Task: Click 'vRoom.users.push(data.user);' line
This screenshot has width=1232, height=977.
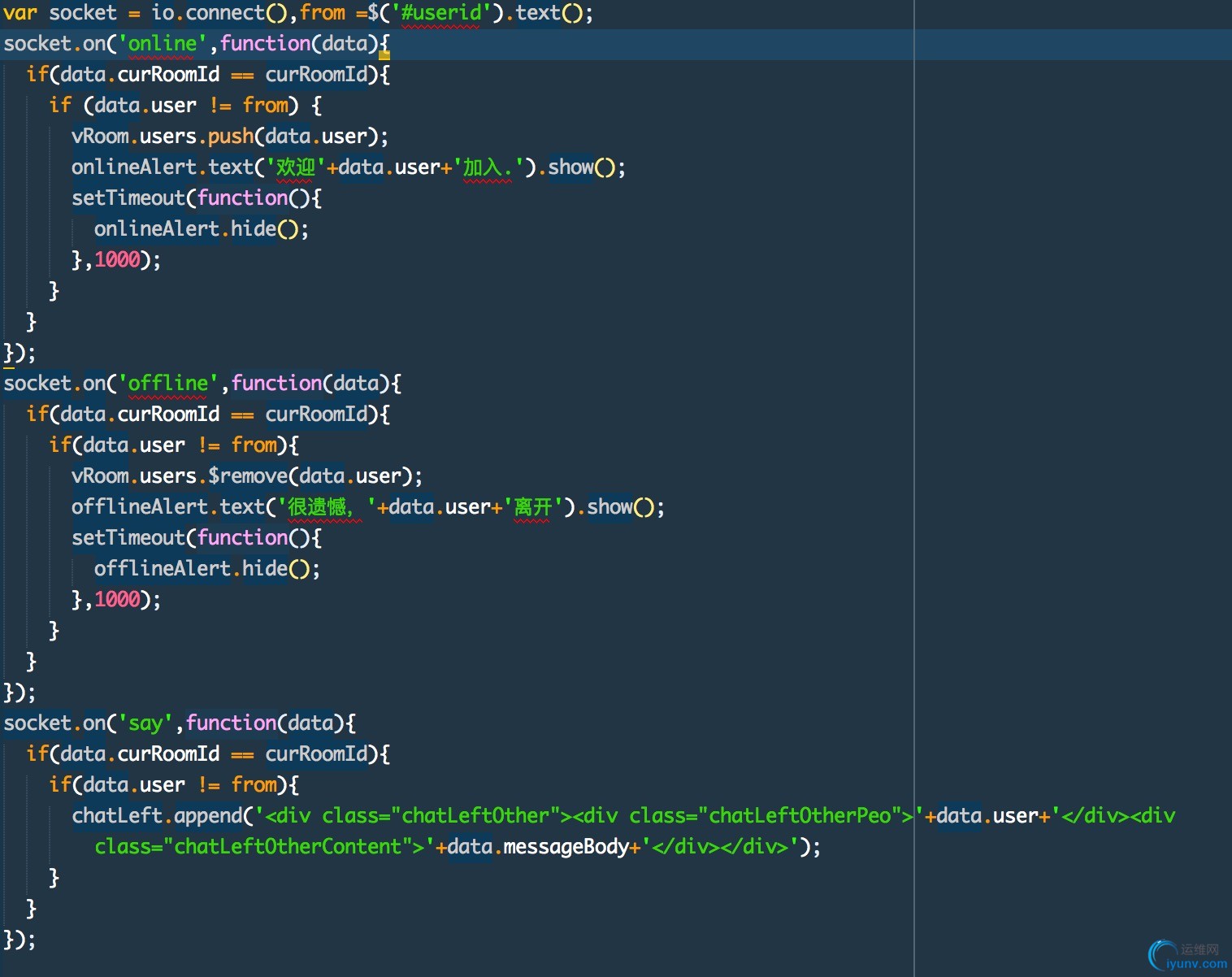Action: coord(230,137)
